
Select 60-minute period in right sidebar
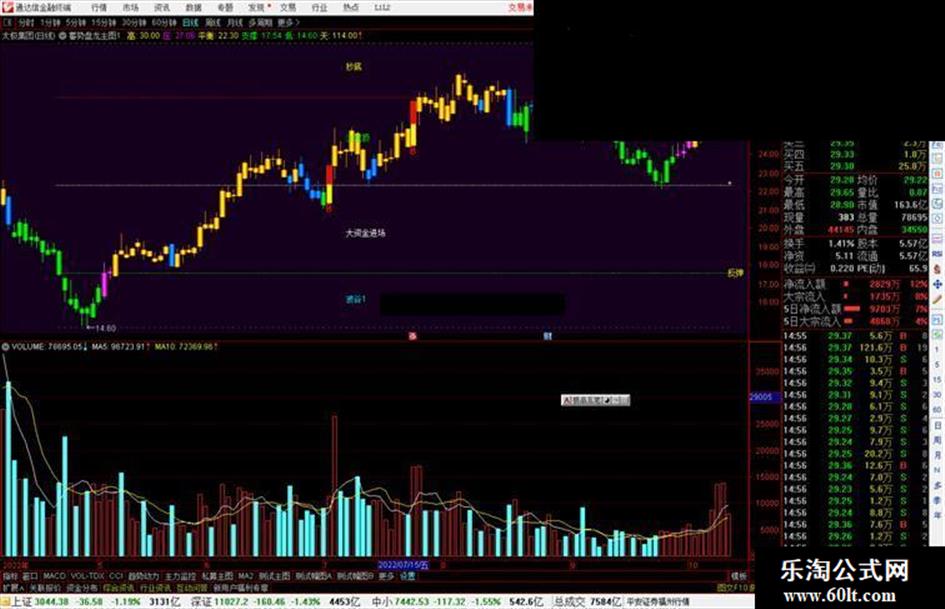point(937,409)
